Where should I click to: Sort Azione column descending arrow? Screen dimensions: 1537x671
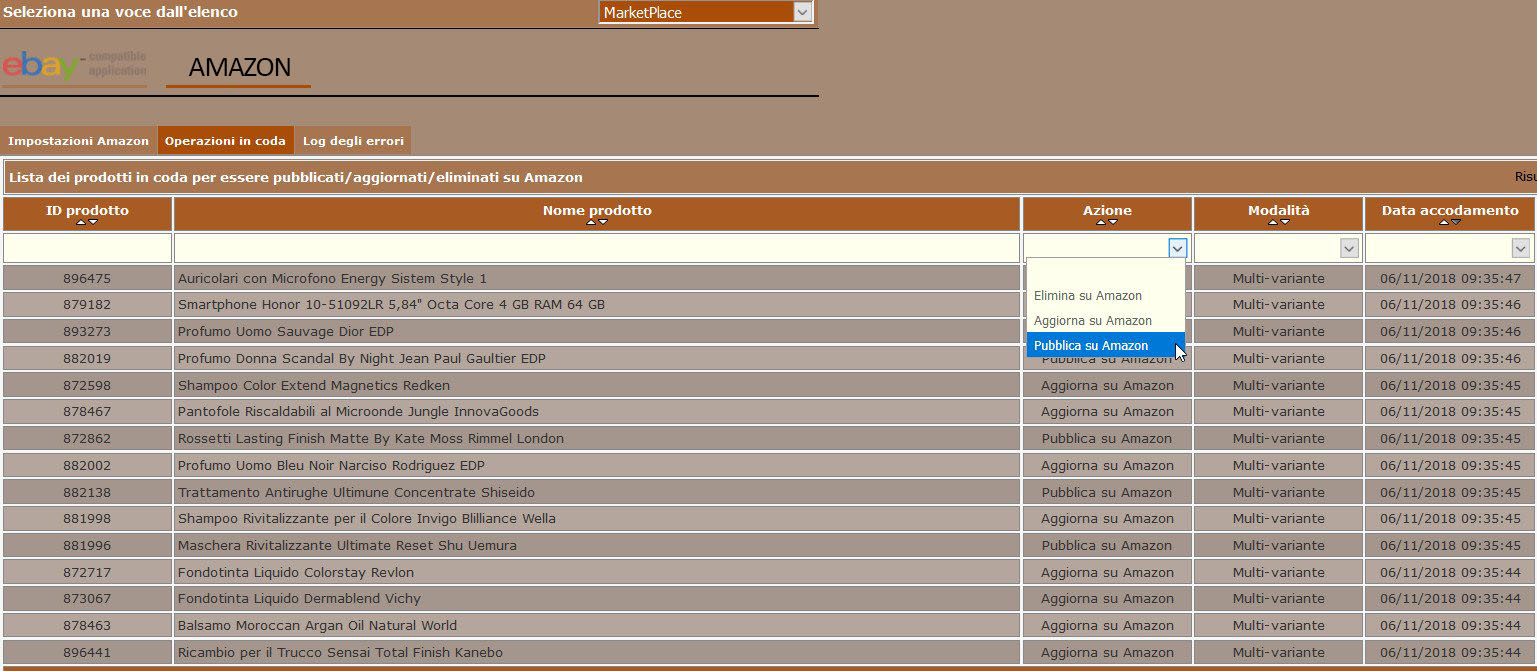click(1113, 222)
